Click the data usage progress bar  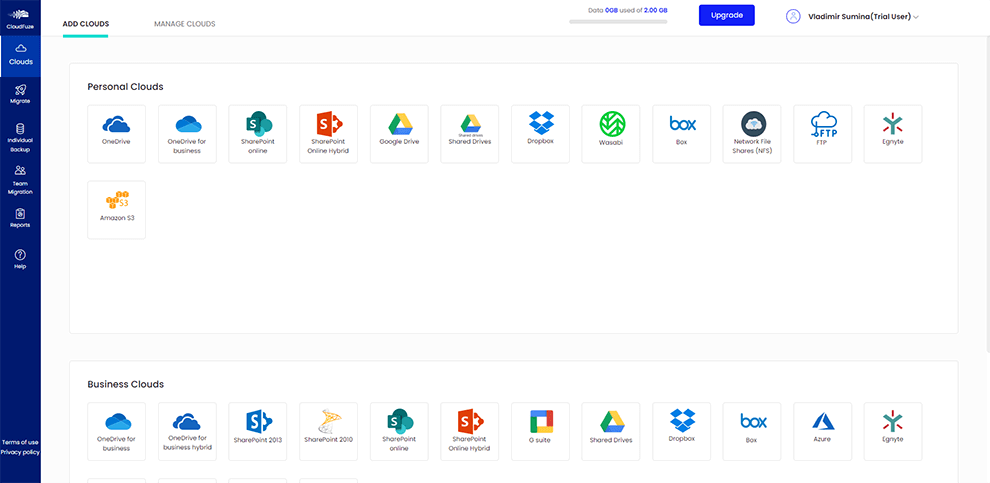618,21
